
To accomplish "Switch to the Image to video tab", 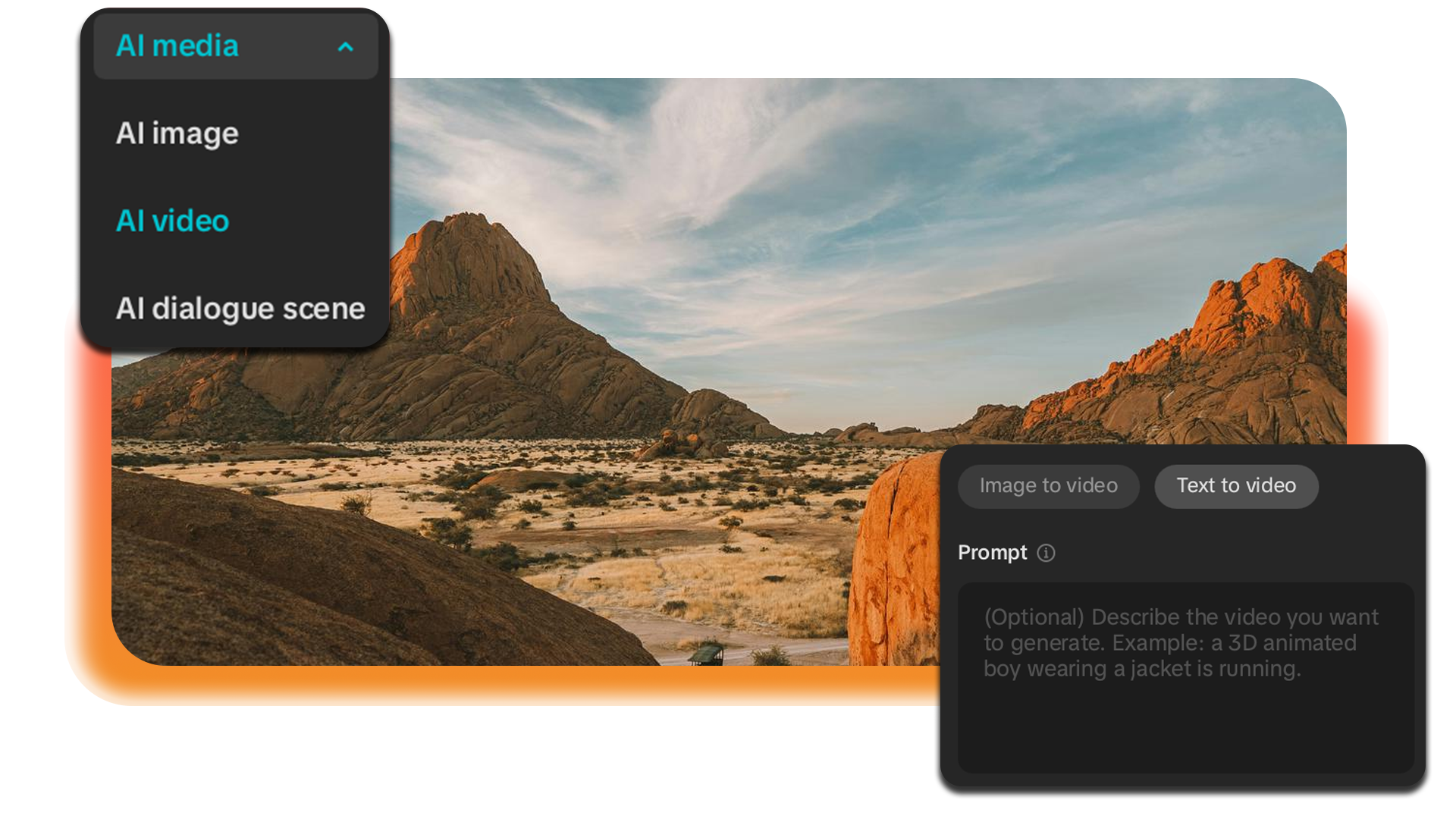I will (1048, 486).
